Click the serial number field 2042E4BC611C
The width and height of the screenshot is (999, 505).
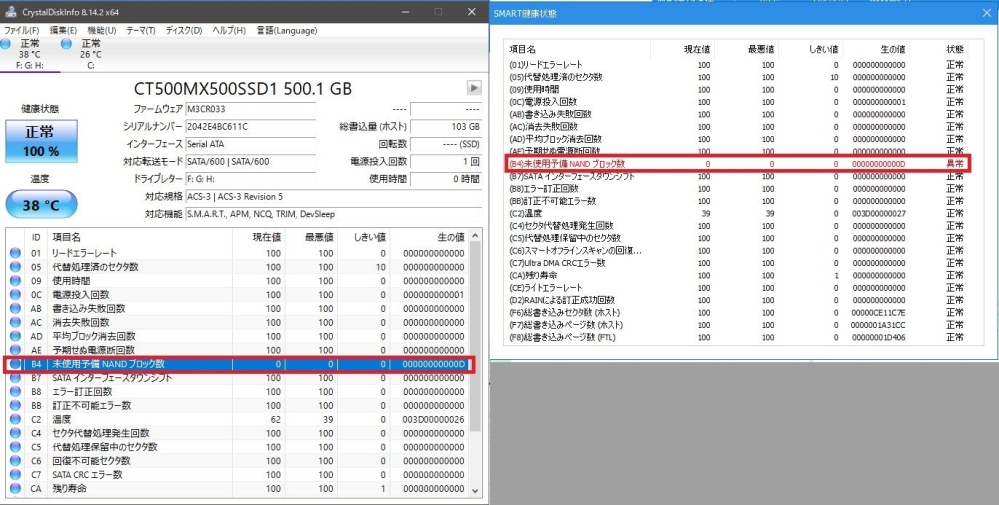pos(250,127)
